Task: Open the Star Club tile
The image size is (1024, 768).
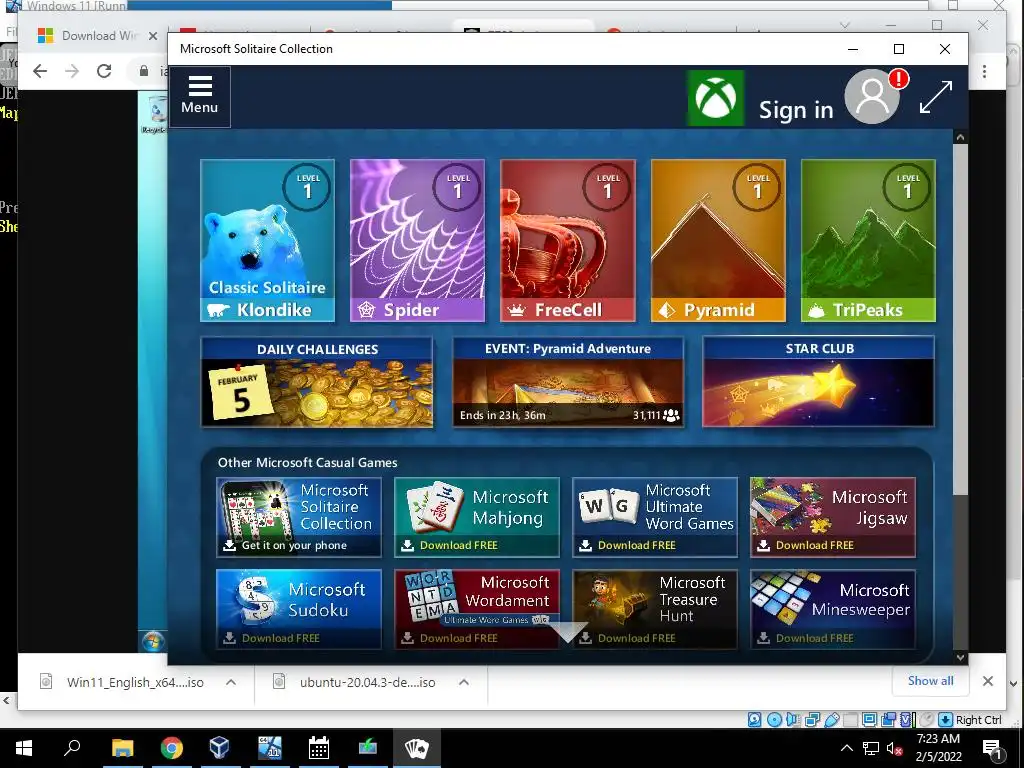Action: click(818, 382)
